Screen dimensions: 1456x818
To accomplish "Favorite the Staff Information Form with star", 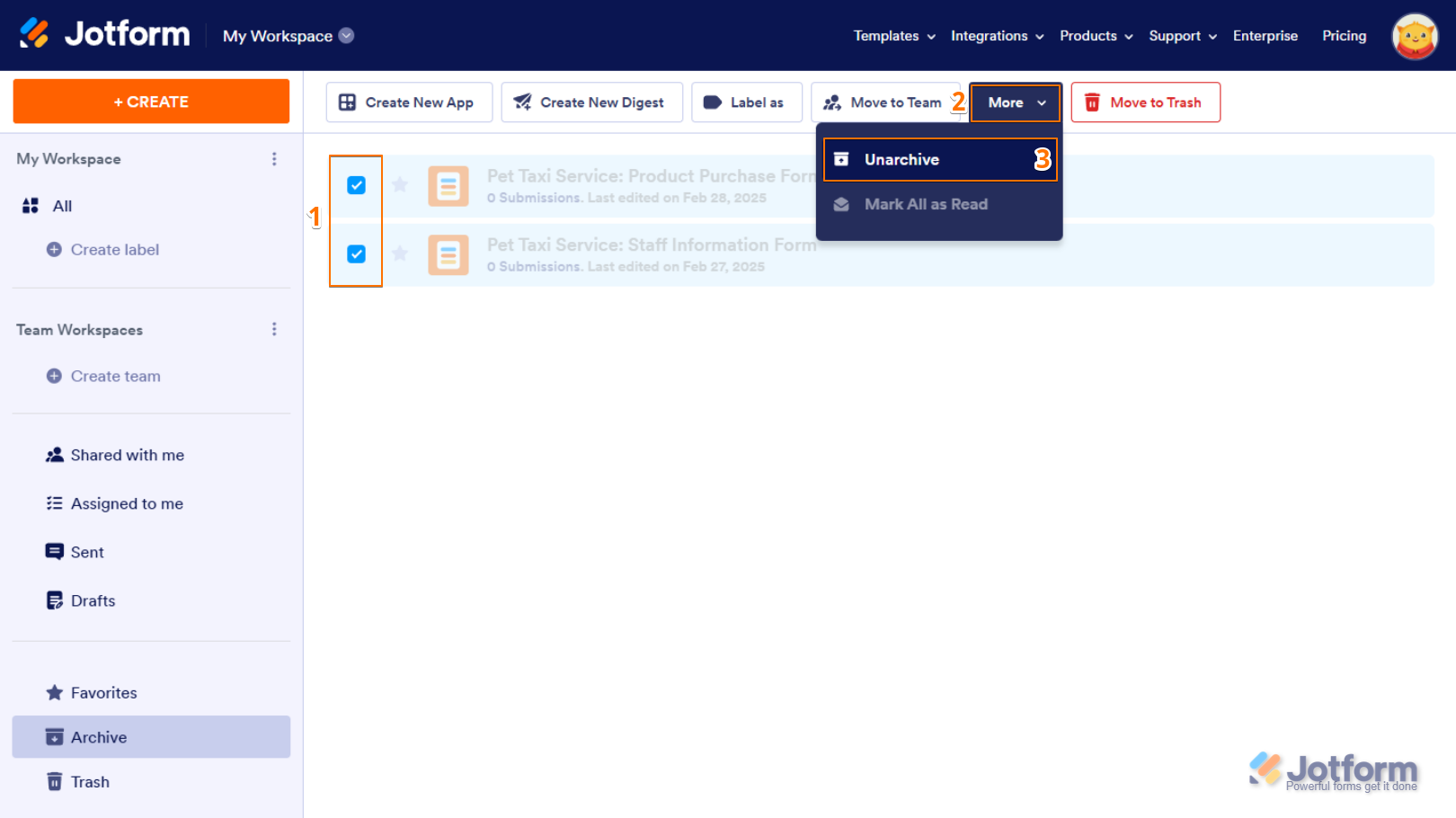I will 400,254.
